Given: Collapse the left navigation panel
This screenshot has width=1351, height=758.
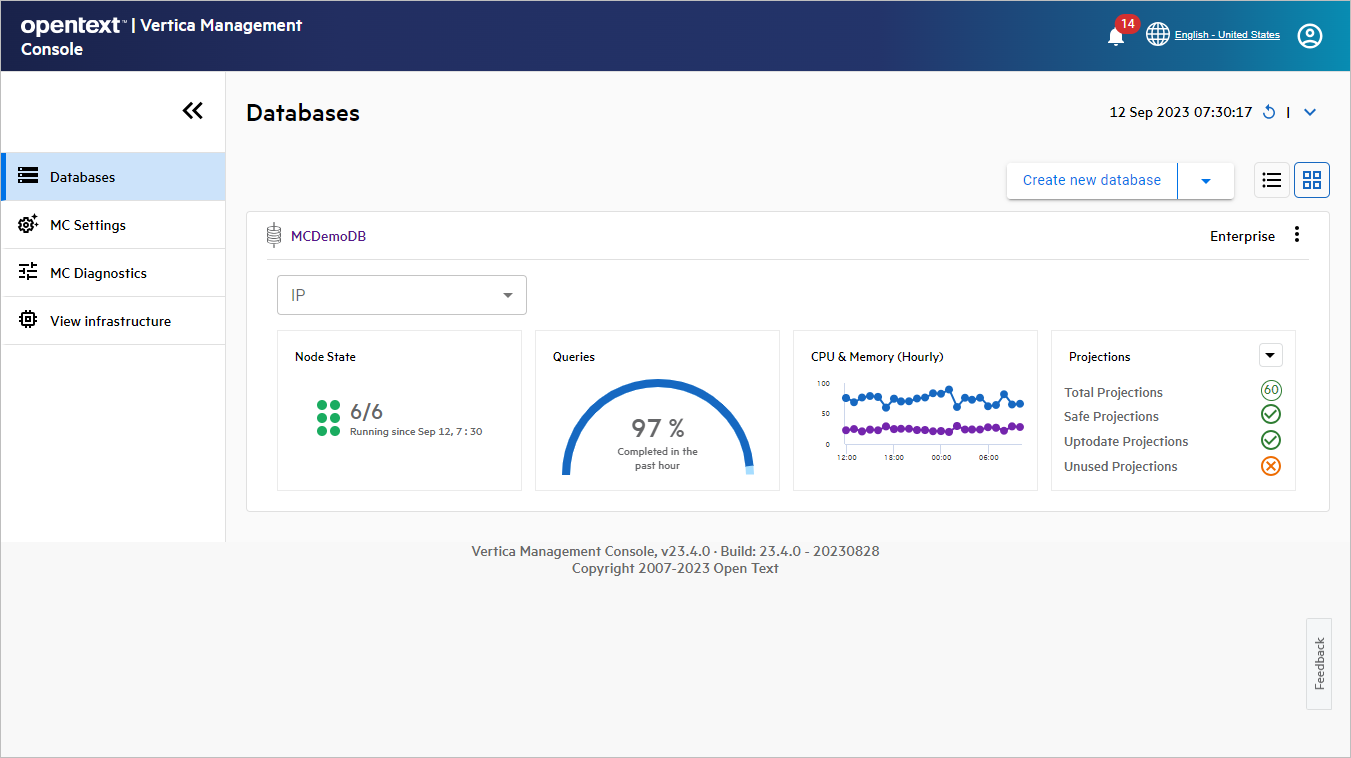Looking at the screenshot, I should click(x=193, y=110).
